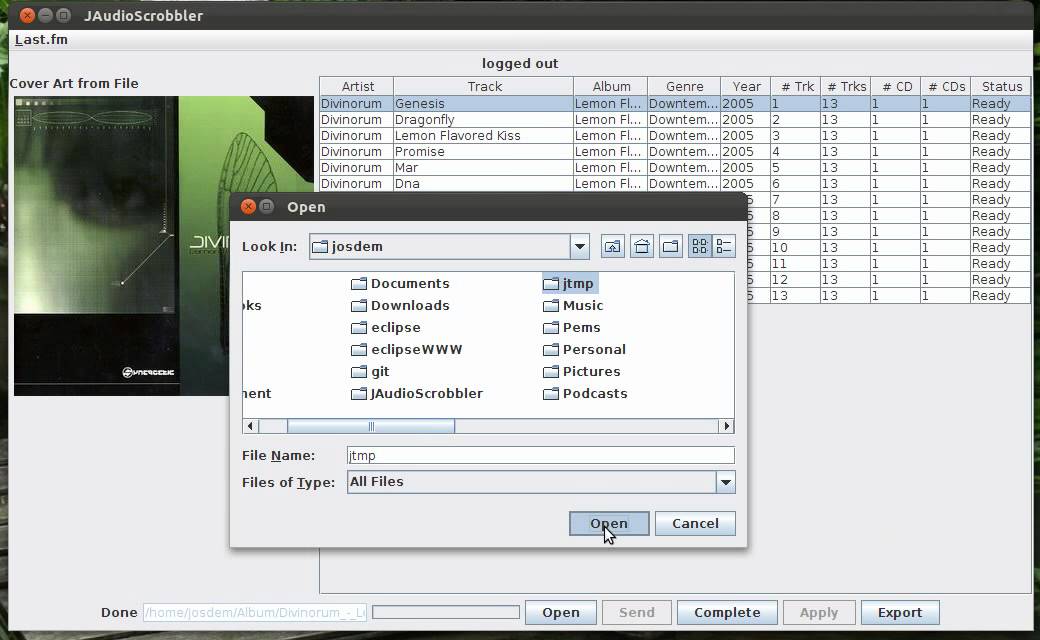Close the Open dialog with red button
Viewport: 1040px width, 640px height.
(x=248, y=206)
